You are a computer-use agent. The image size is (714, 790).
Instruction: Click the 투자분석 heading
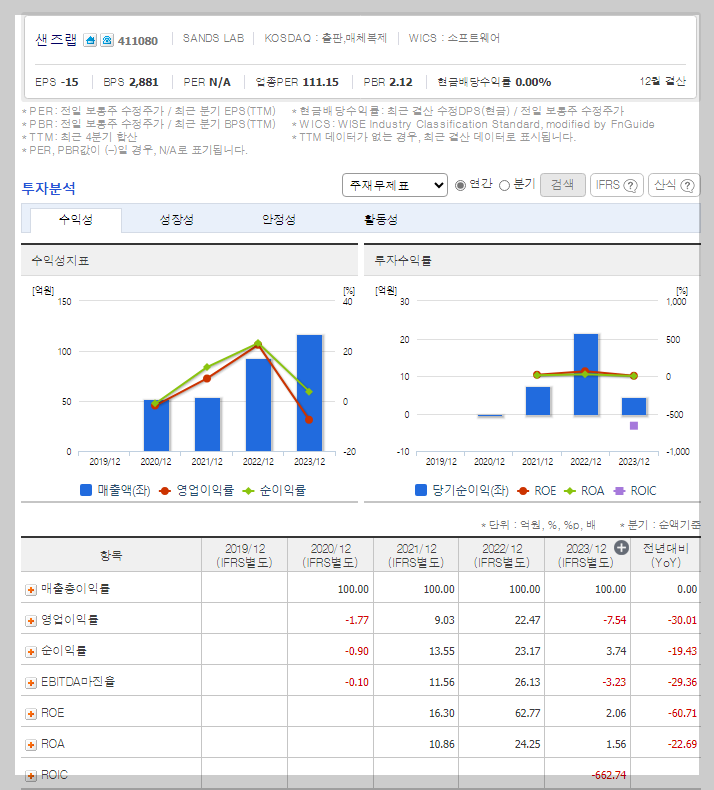tap(48, 188)
